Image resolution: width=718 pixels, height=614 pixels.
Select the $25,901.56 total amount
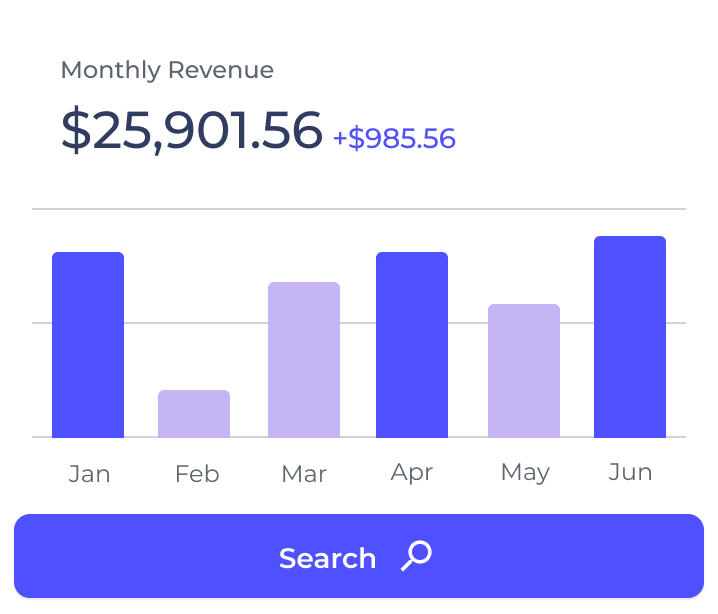(191, 131)
